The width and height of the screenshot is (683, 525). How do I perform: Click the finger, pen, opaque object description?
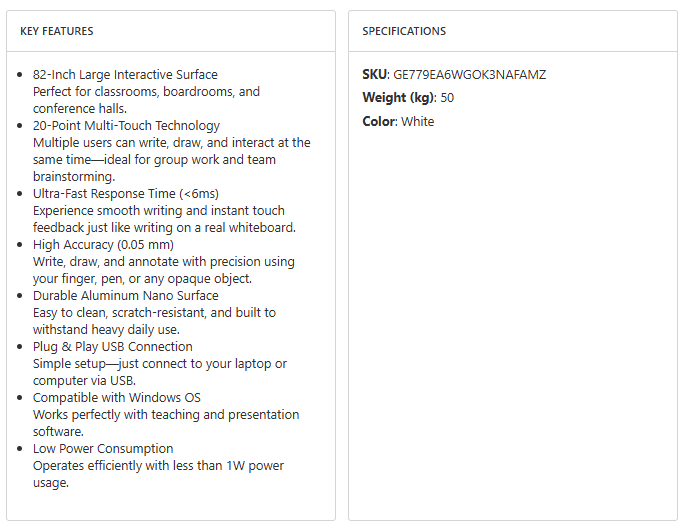[x=163, y=270]
